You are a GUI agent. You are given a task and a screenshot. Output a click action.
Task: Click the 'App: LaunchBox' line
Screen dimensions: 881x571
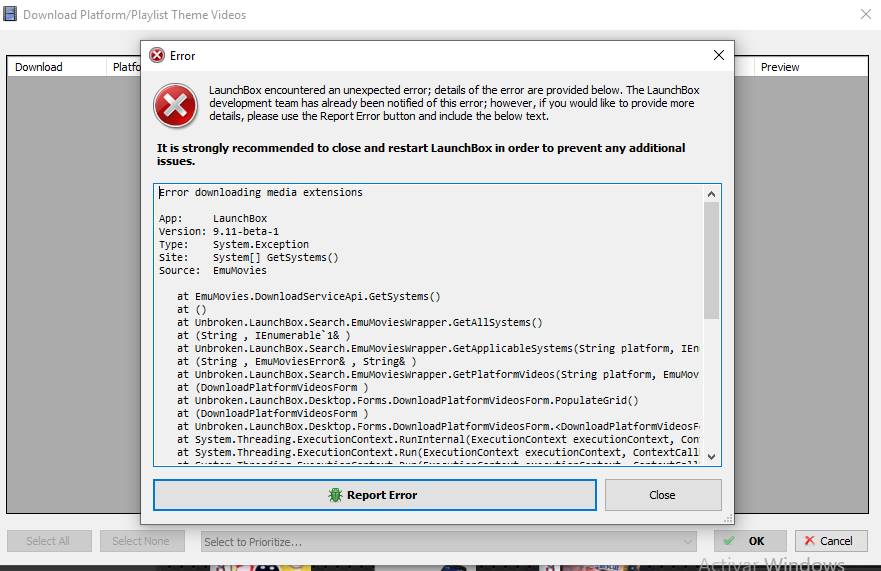click(x=212, y=218)
